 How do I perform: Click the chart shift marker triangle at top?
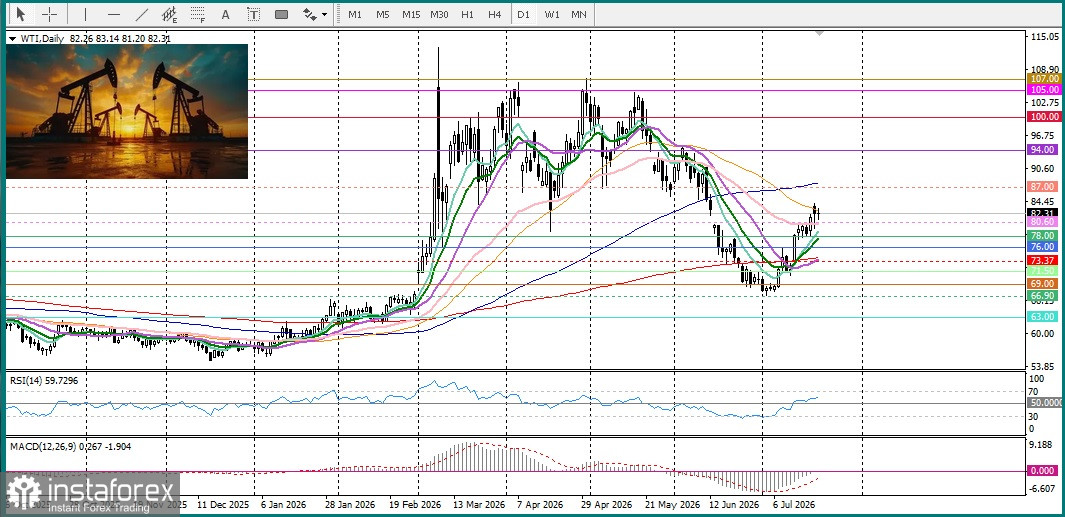coord(820,33)
